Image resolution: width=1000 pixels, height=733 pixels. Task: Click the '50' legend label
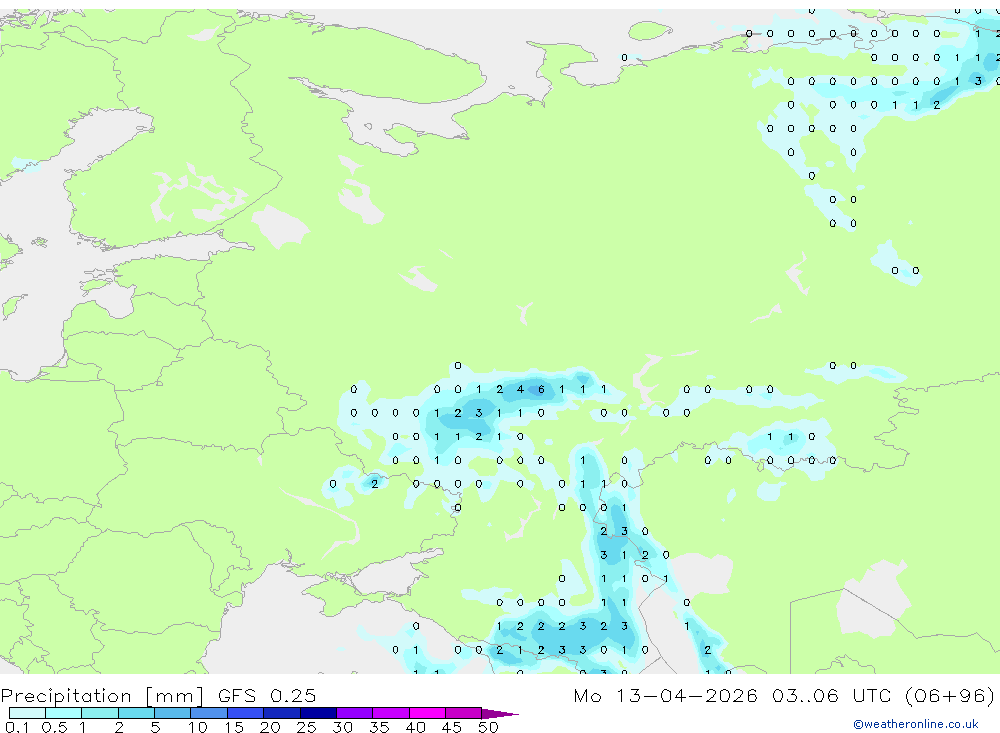(x=488, y=727)
